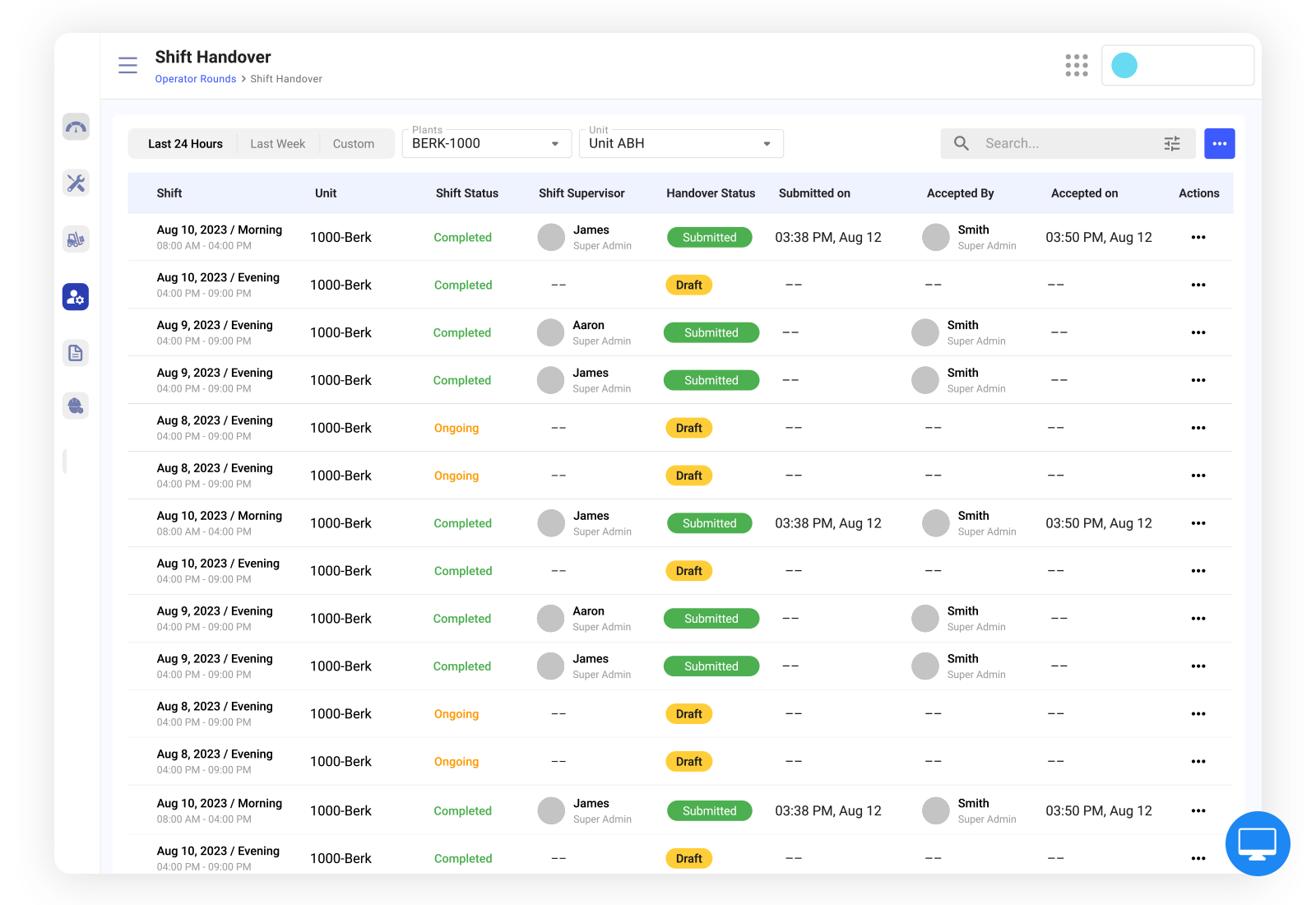Open the documents icon in sidebar
1316x905 pixels.
(x=75, y=352)
